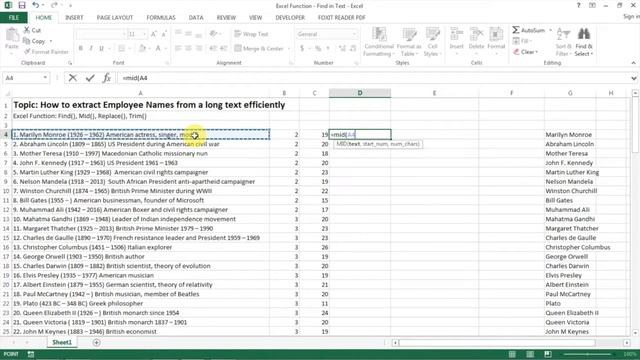
Task: Click the Delete cells icon
Action: 476,34
